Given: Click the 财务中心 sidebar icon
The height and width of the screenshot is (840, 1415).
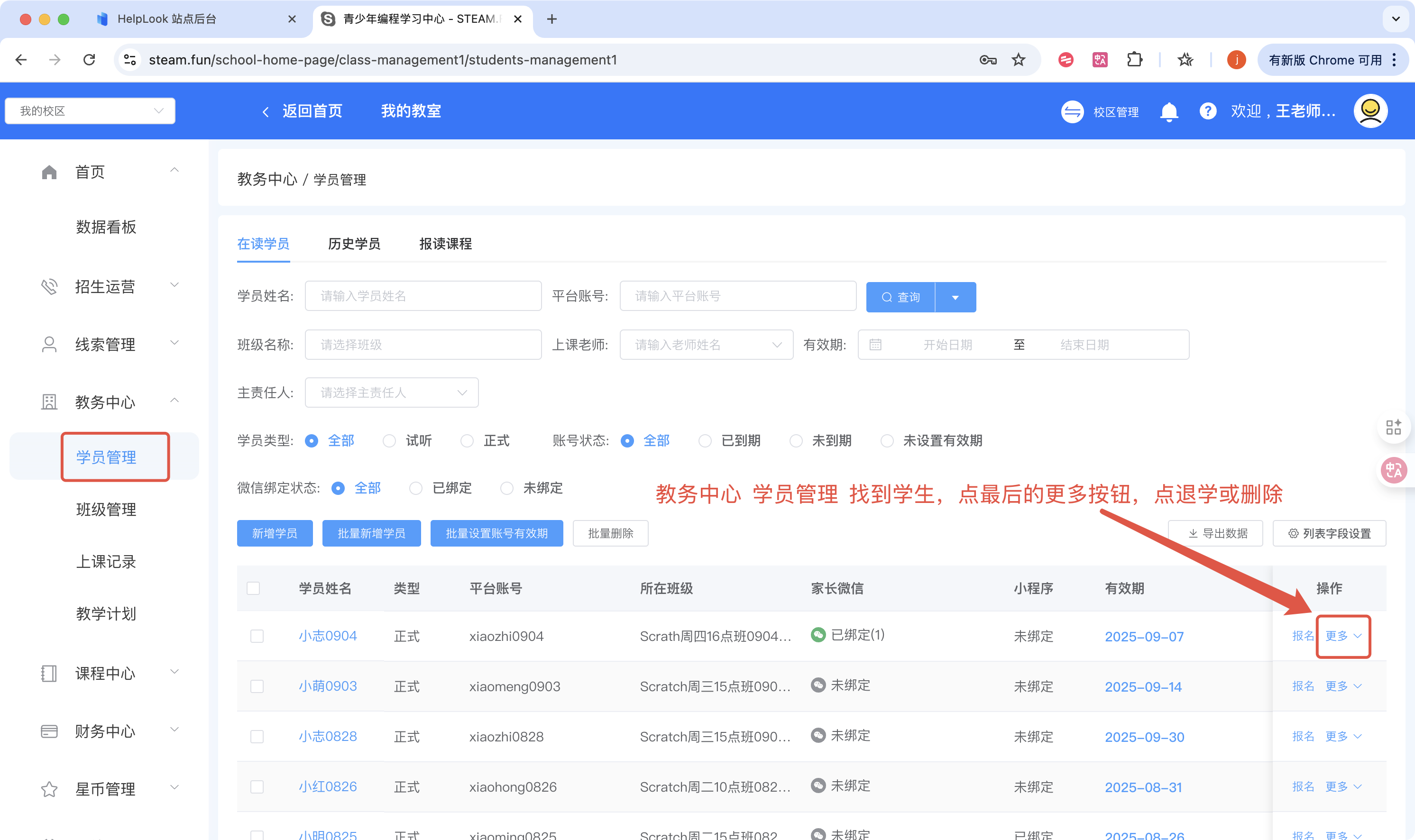Looking at the screenshot, I should tap(49, 731).
